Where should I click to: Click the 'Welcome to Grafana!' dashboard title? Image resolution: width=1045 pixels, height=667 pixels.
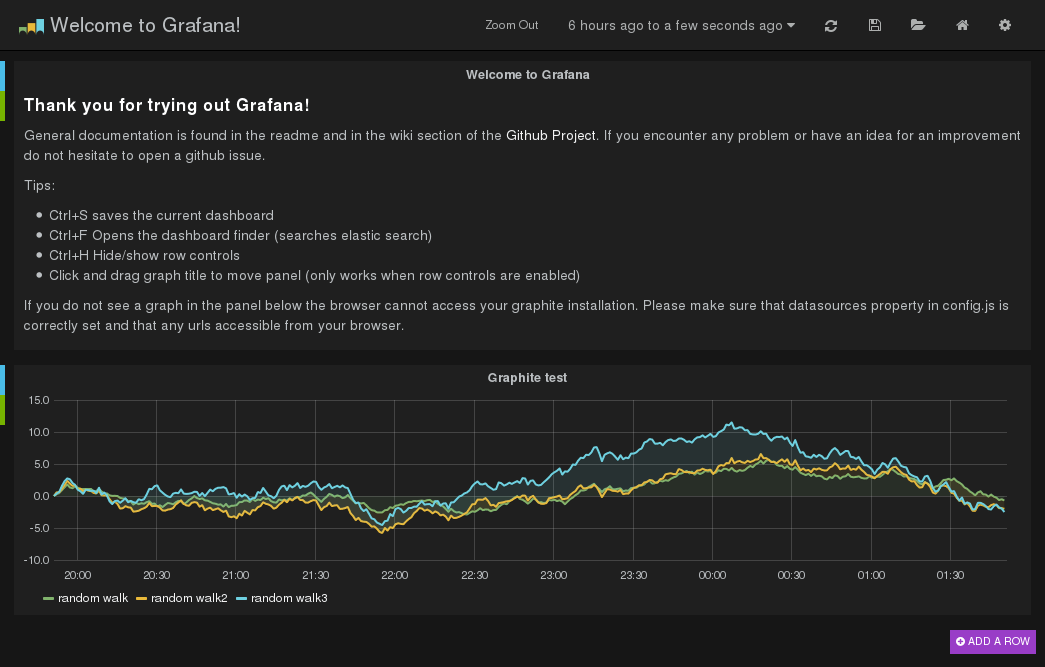pyautogui.click(x=145, y=25)
